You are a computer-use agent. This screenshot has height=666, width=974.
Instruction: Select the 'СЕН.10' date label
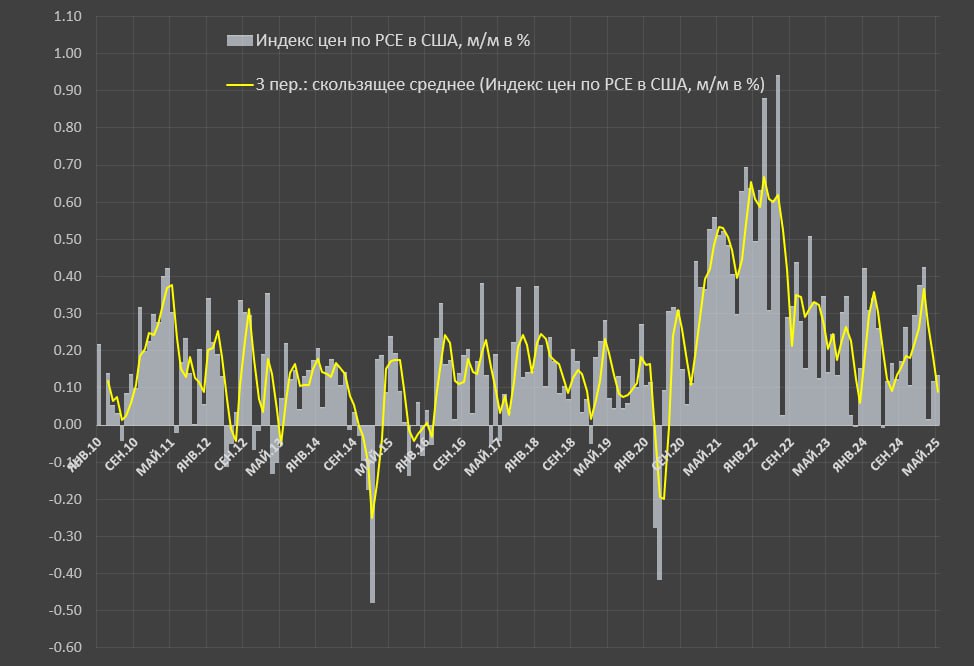(122, 456)
